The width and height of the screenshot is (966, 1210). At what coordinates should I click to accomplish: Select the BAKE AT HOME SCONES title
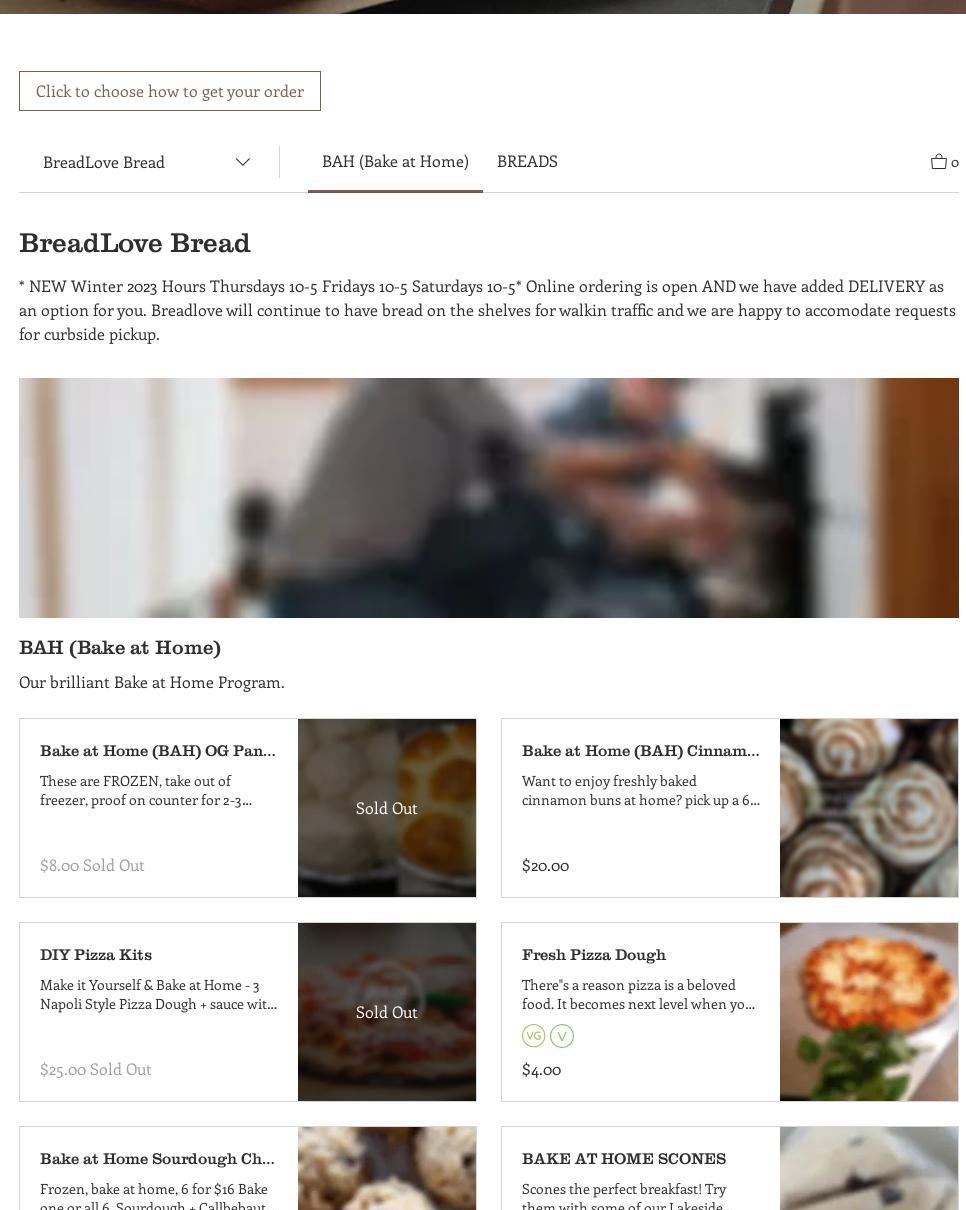click(x=624, y=1159)
